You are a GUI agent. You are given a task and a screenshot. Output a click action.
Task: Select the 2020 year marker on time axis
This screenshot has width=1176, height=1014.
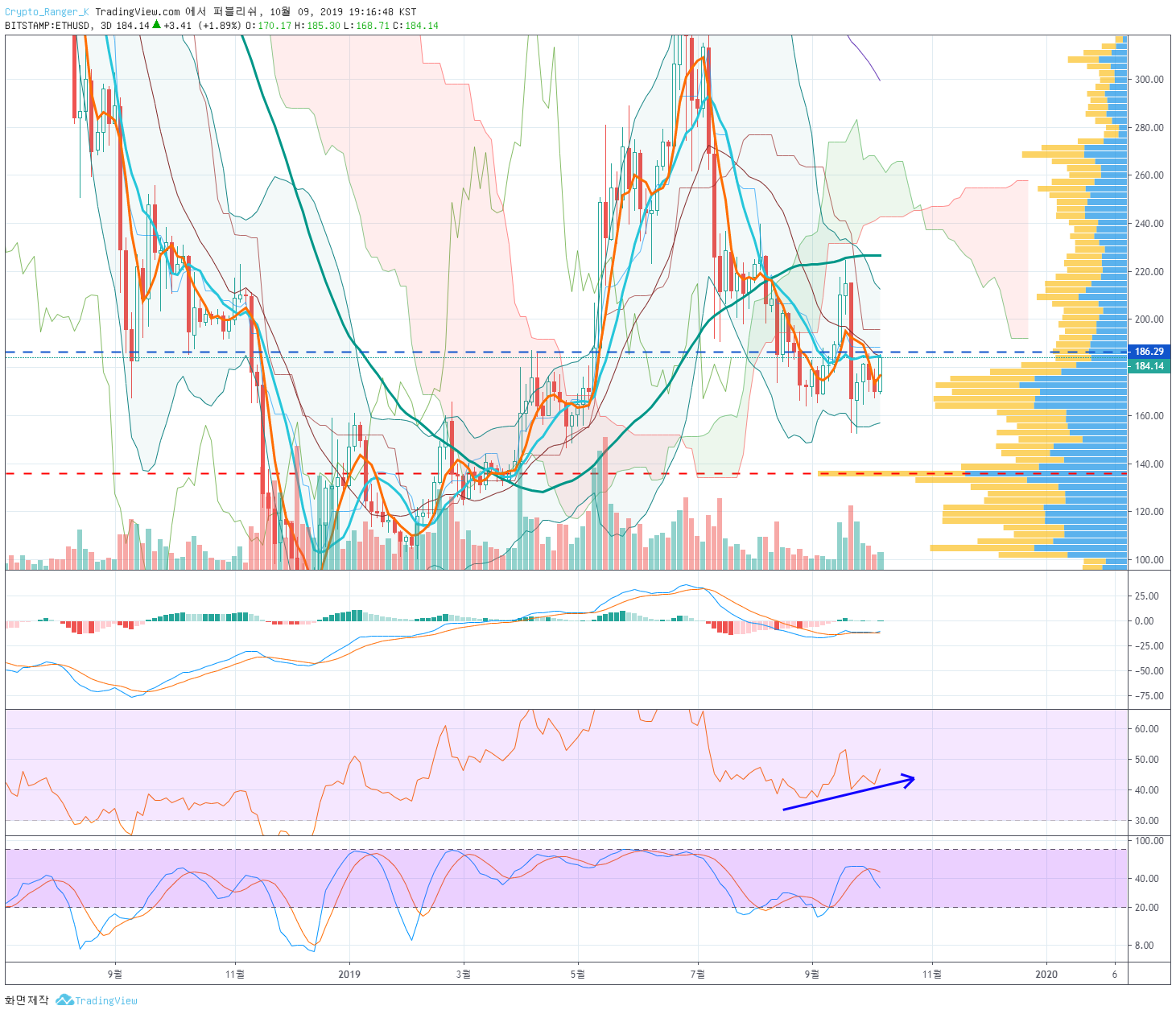1046,975
